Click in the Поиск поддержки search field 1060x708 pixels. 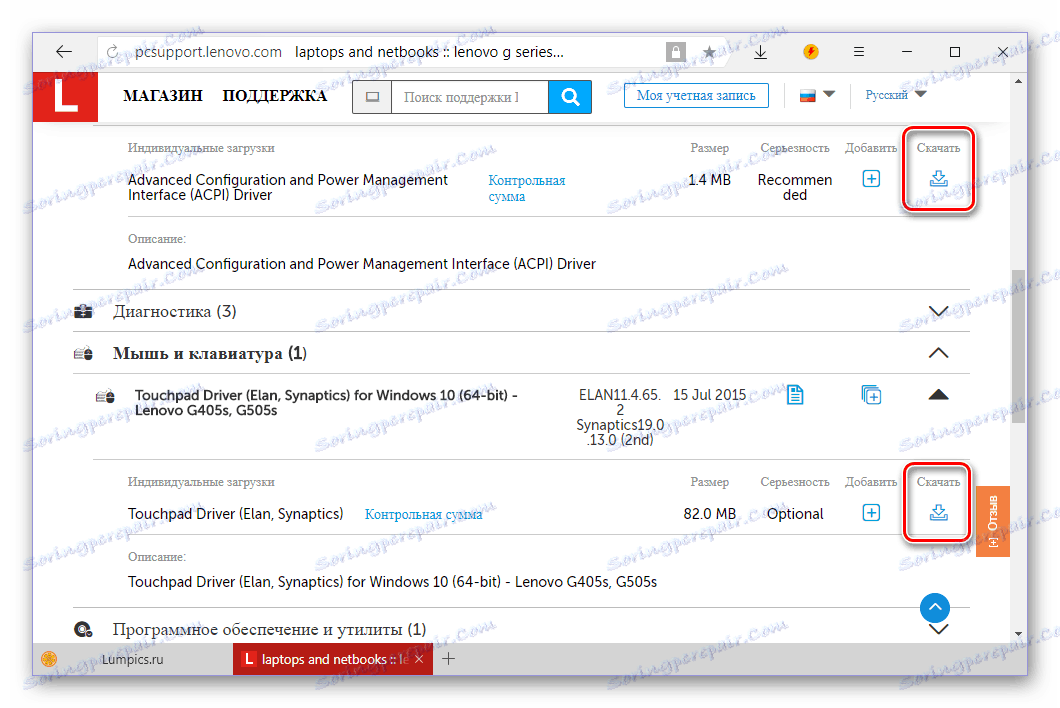469,97
